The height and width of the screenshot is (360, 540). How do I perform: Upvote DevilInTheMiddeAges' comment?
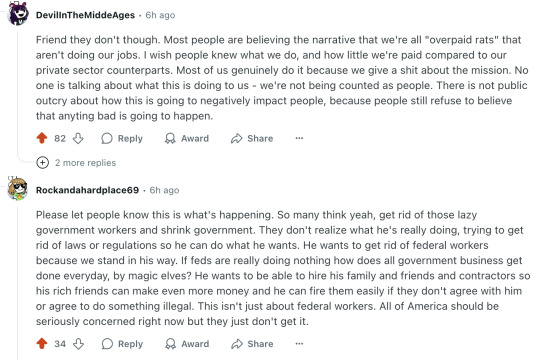tap(42, 138)
